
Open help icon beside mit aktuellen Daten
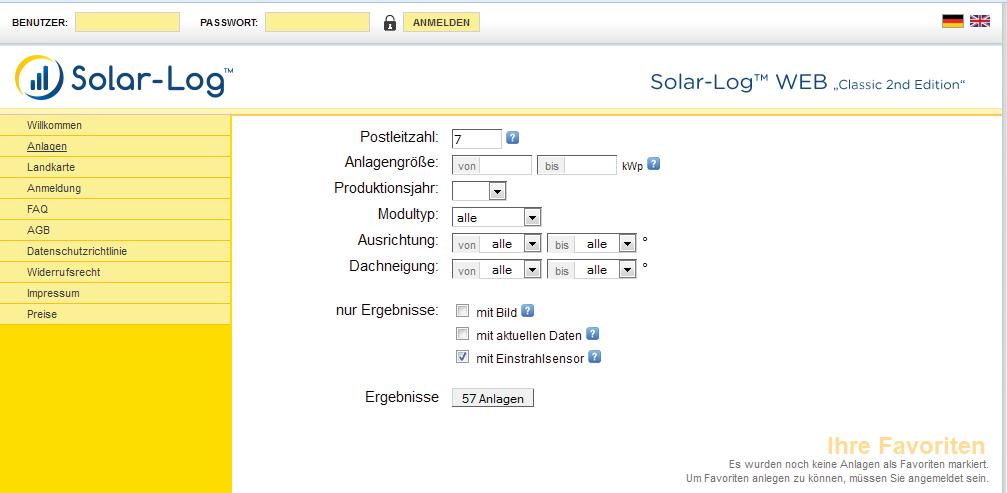tap(593, 334)
